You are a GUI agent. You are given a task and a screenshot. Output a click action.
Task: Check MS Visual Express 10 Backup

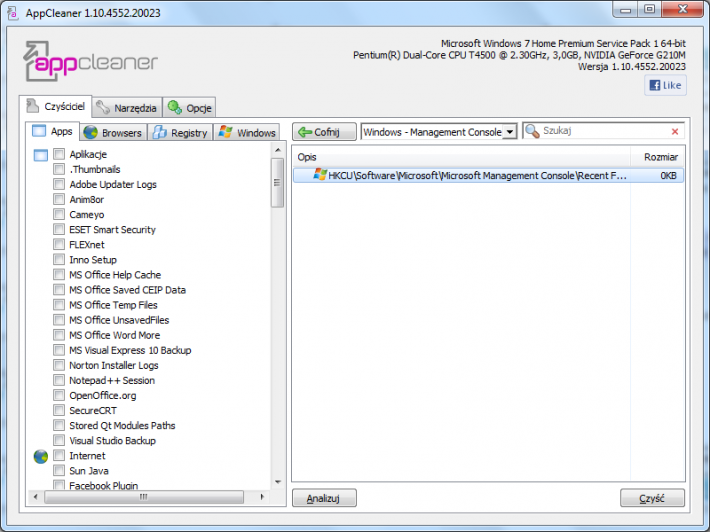pos(59,350)
